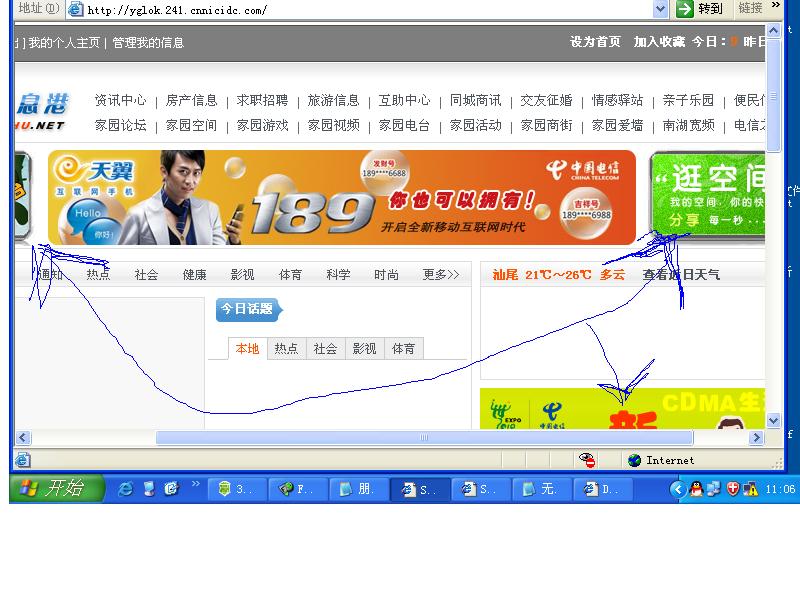Launch Internet Explorer from quick launch
This screenshot has width=800, height=600.
coord(126,489)
